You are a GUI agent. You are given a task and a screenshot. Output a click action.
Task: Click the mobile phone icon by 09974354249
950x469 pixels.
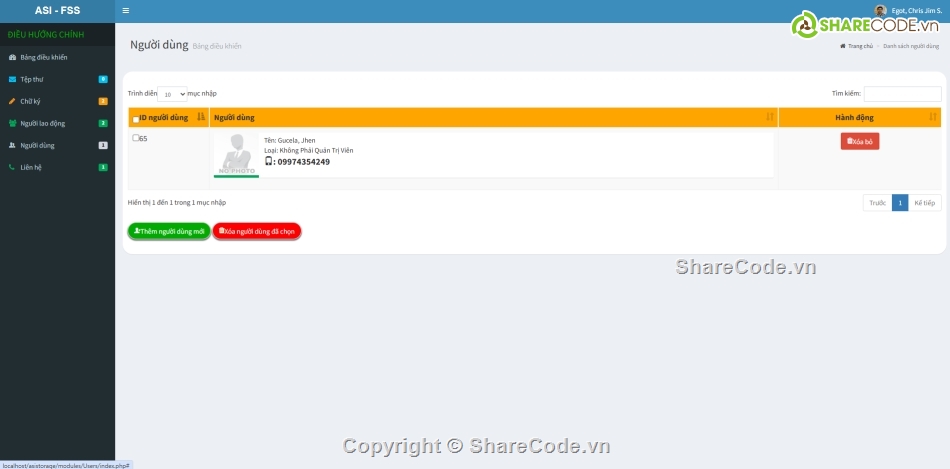click(268, 161)
